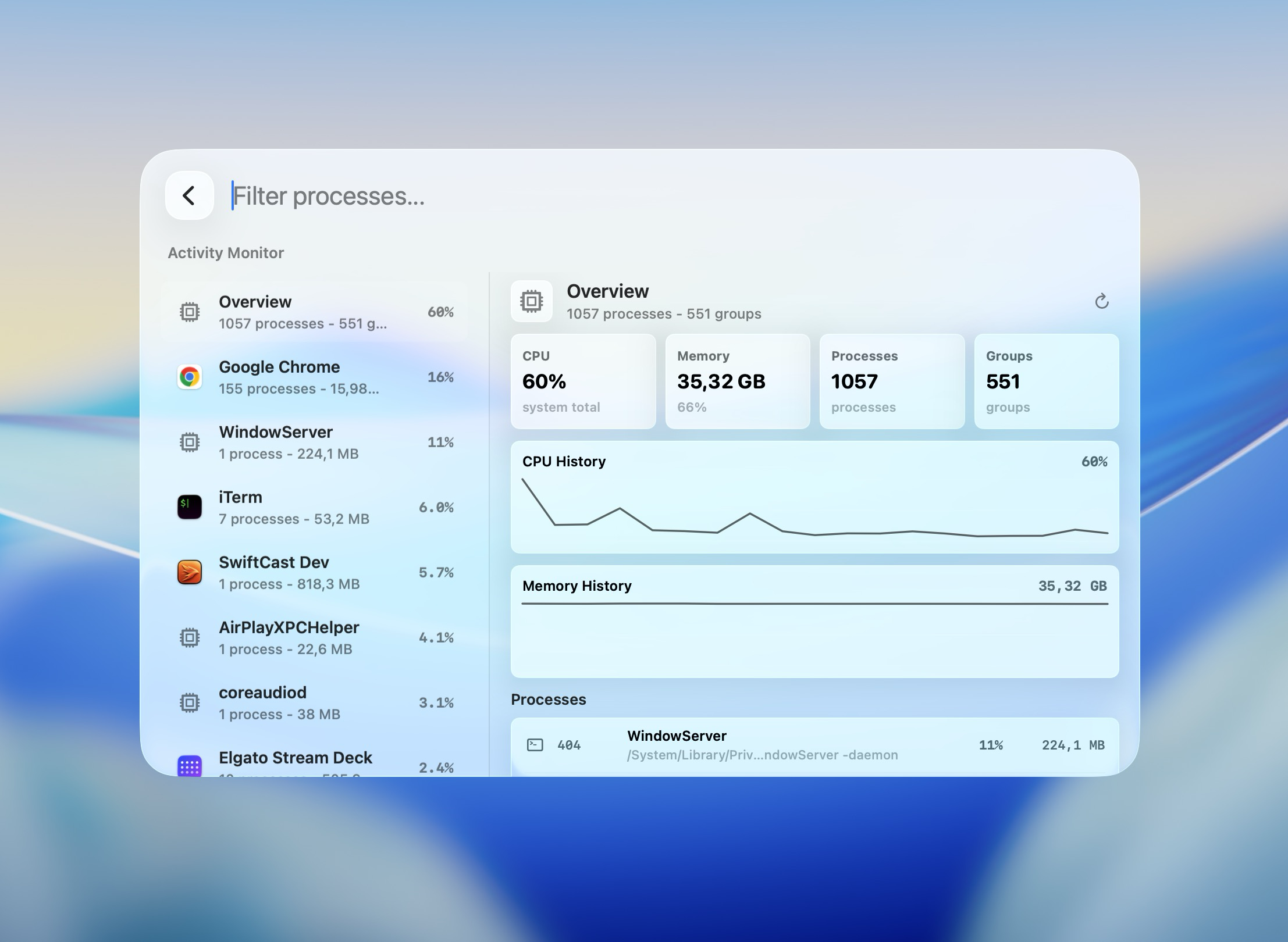Image resolution: width=1288 pixels, height=942 pixels.
Task: Click the 2.4% value beside Elgato Stream Deck
Action: (x=436, y=768)
